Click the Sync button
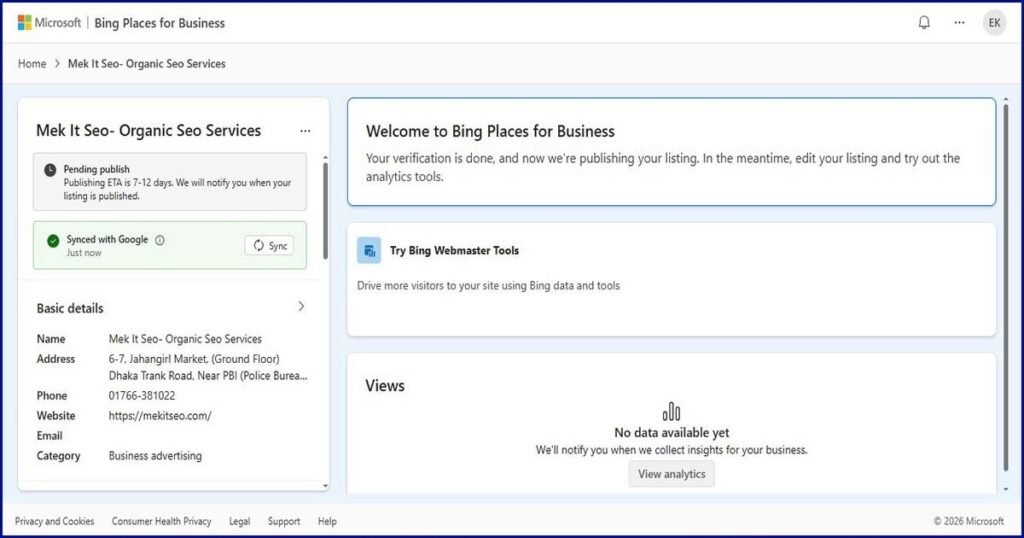The image size is (1024, 538). pos(270,245)
